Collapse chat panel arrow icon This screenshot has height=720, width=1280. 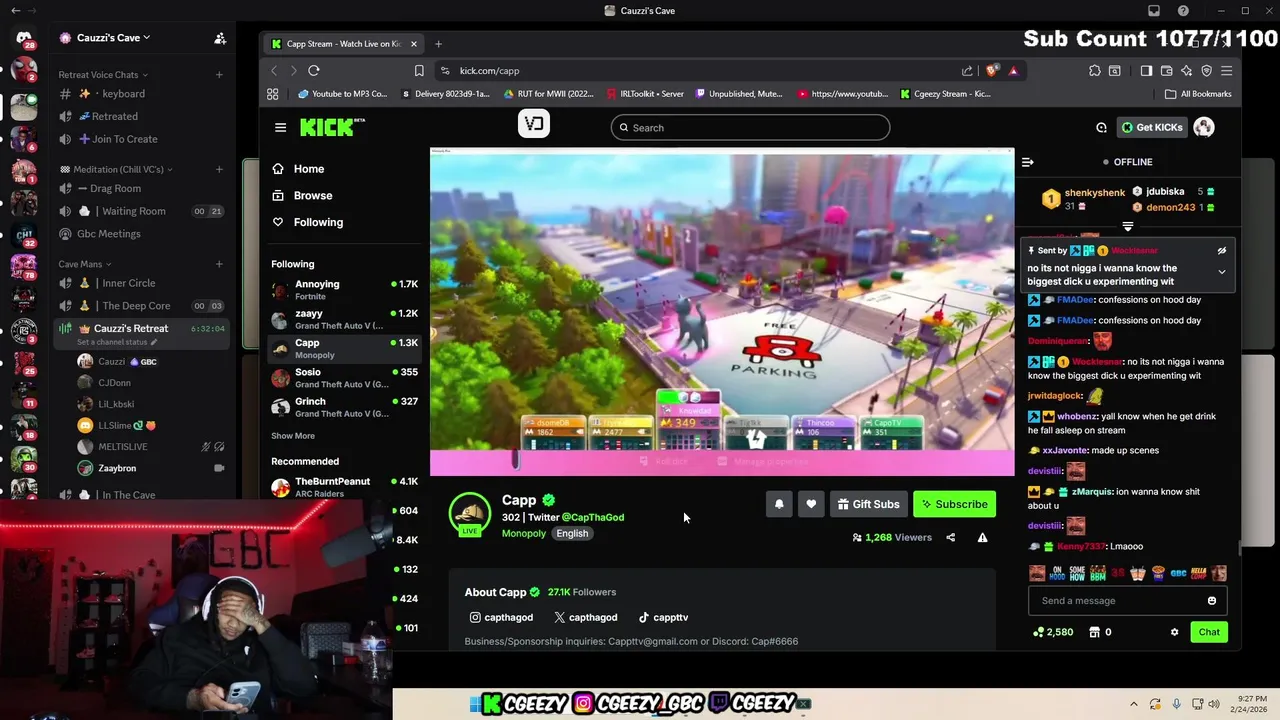[1027, 162]
